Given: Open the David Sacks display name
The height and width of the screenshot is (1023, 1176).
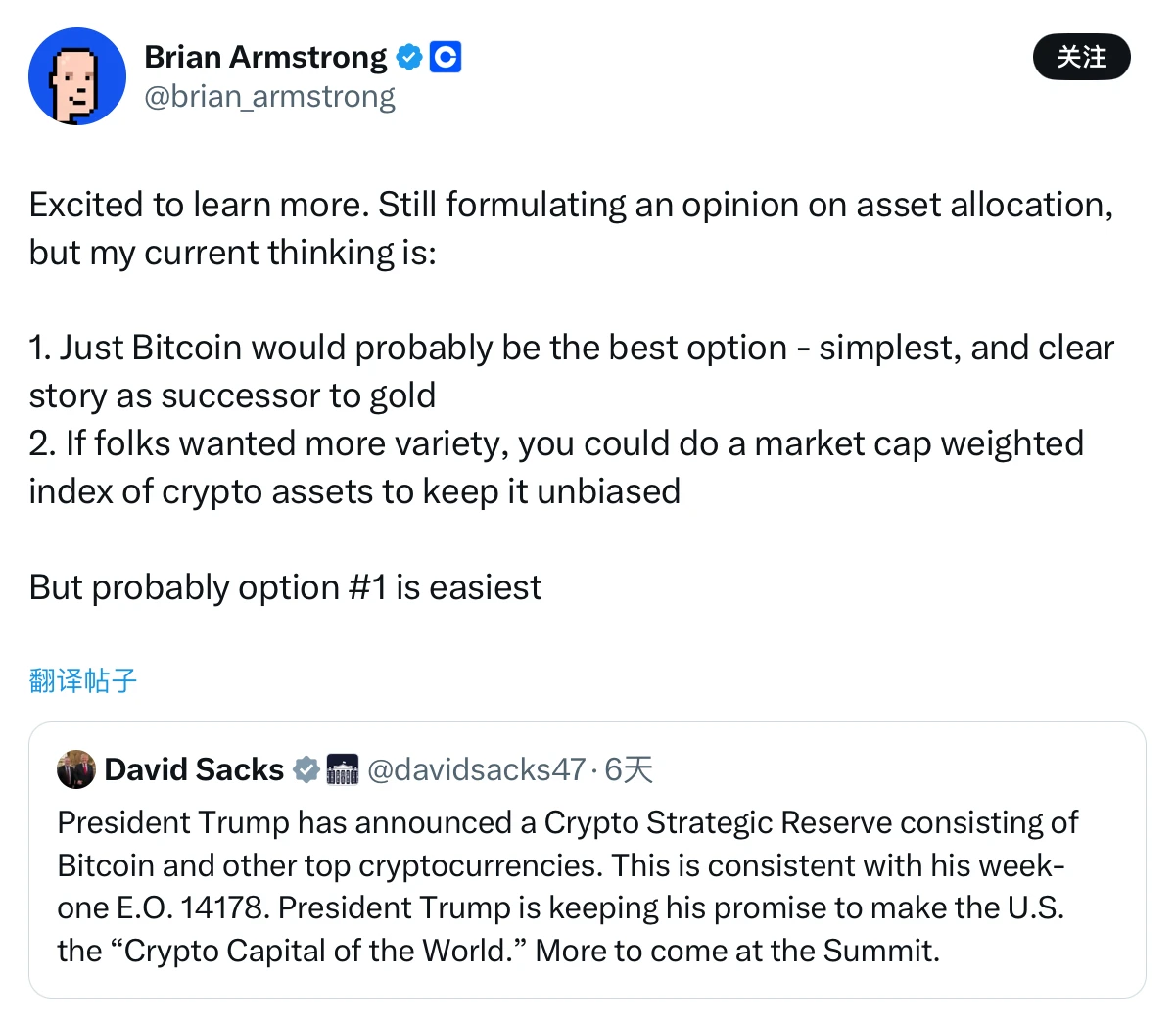Looking at the screenshot, I should [x=194, y=769].
